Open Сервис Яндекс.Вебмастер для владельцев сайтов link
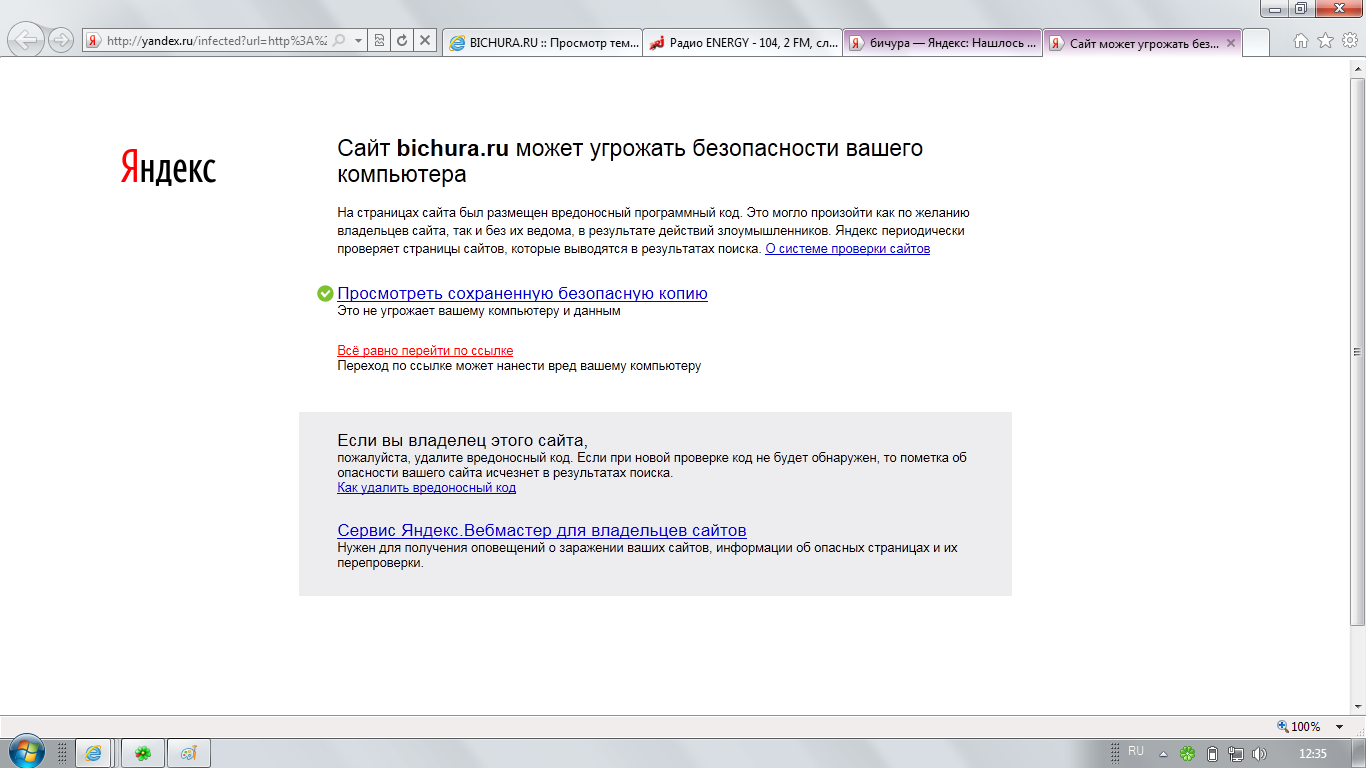 542,530
